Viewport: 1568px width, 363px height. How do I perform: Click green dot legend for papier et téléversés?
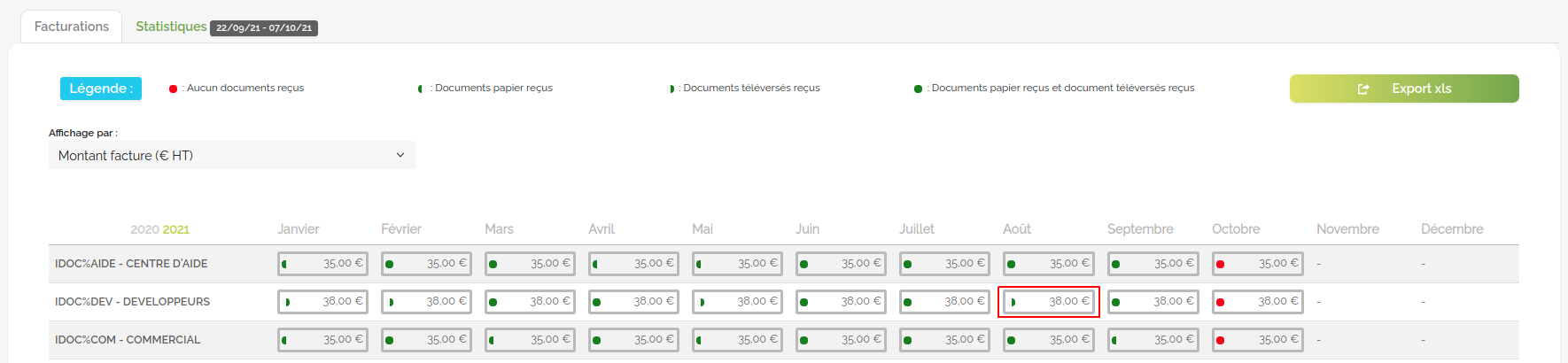[x=918, y=89]
